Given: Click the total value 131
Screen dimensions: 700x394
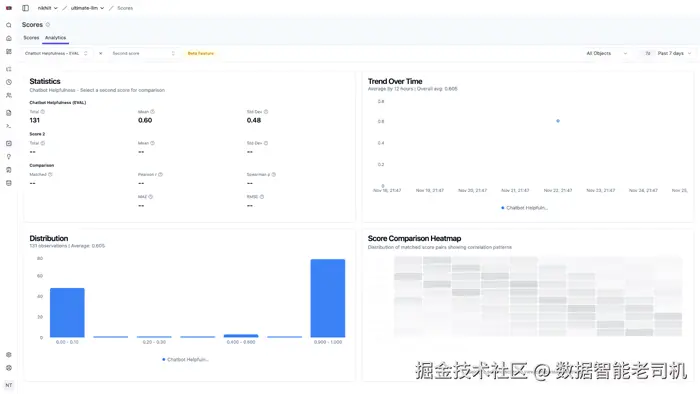Looking at the screenshot, I should pos(35,120).
